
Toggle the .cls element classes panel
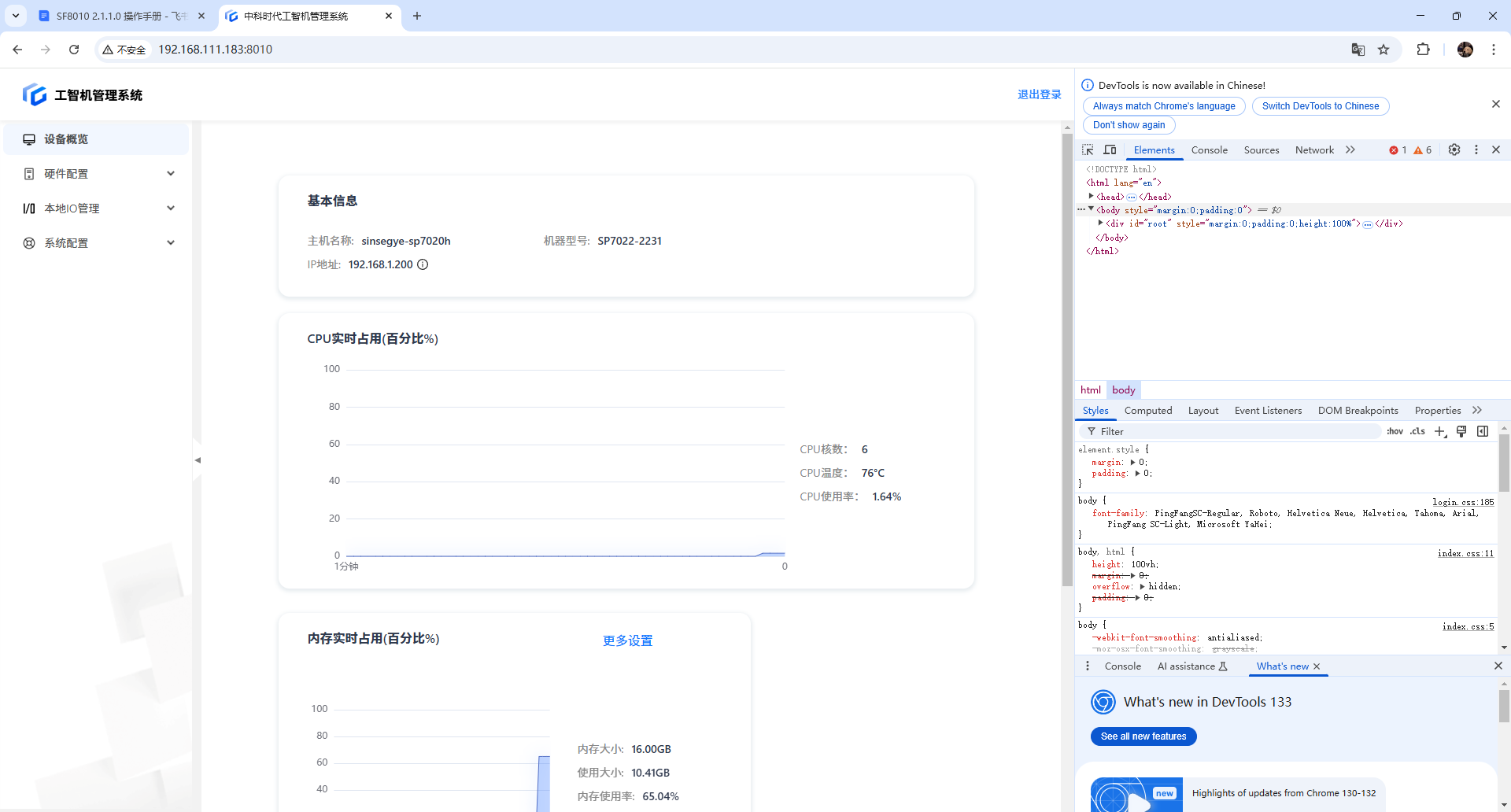[1417, 431]
